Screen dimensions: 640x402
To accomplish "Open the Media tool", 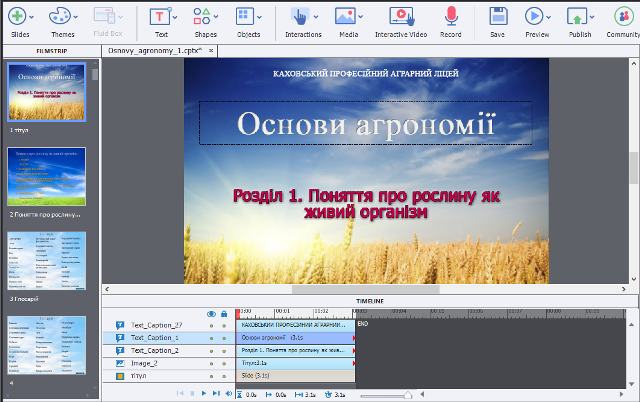I will pos(345,16).
